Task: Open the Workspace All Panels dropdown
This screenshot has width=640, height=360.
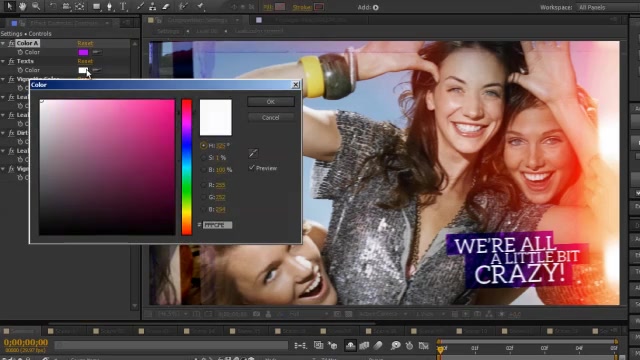Action: pyautogui.click(x=607, y=7)
